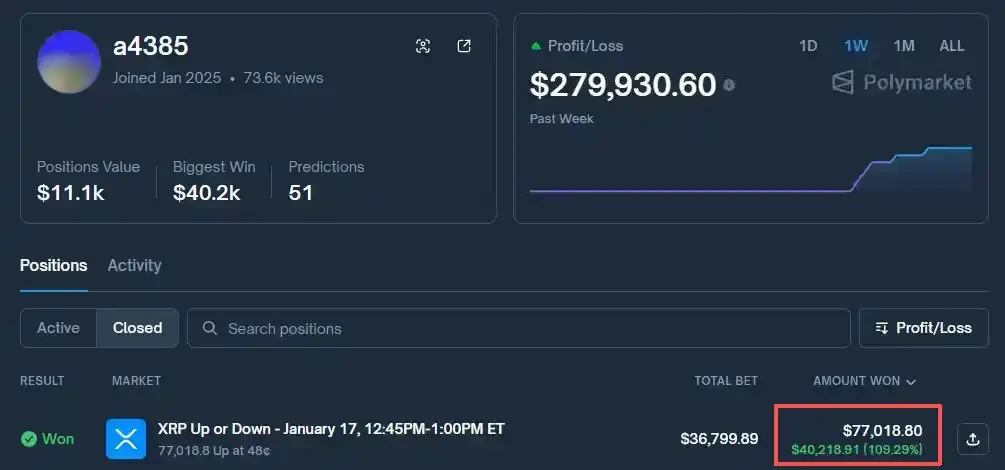This screenshot has width=1005, height=470.
Task: Open the Profit/Loss sort dropdown
Action: click(x=923, y=328)
